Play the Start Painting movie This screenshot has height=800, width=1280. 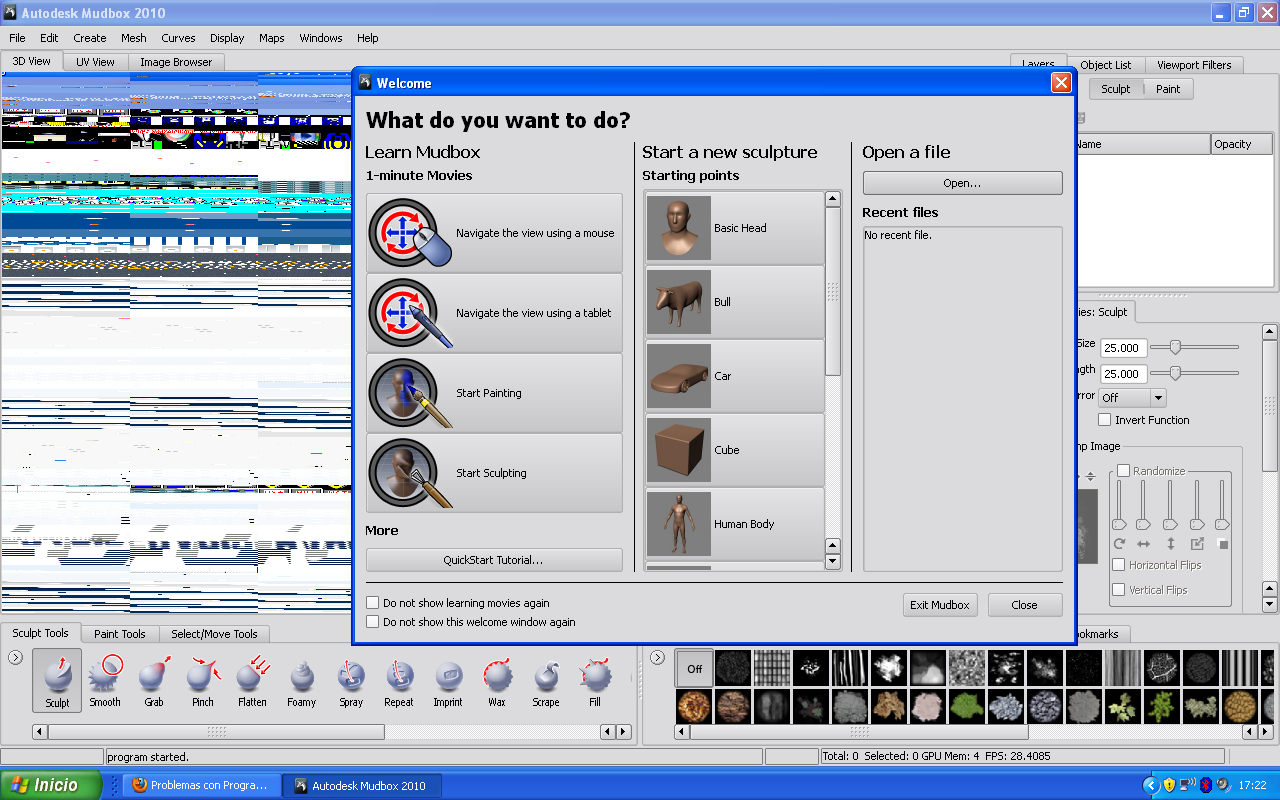494,393
